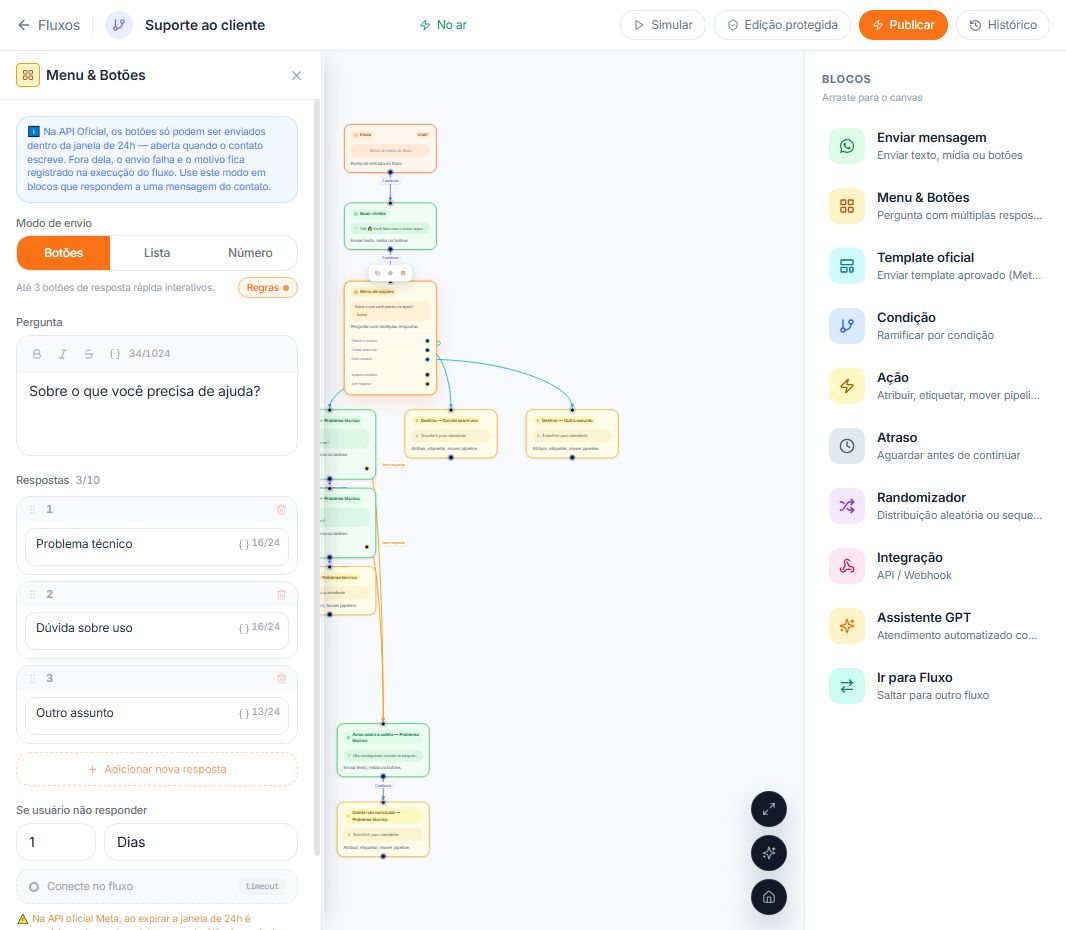Viewport: 1066px width, 930px height.
Task: Select the Botões send mode
Action: [x=63, y=253]
